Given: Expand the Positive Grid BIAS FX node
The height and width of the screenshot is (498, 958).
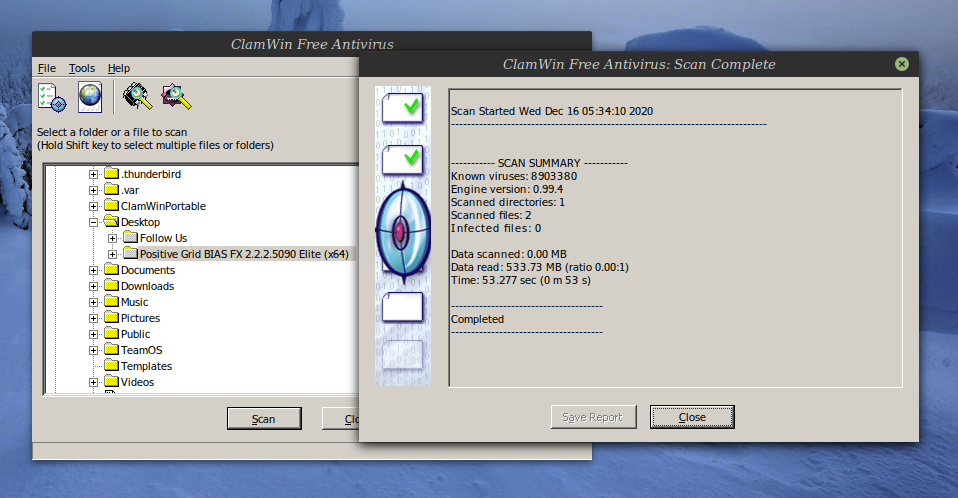Looking at the screenshot, I should point(112,254).
